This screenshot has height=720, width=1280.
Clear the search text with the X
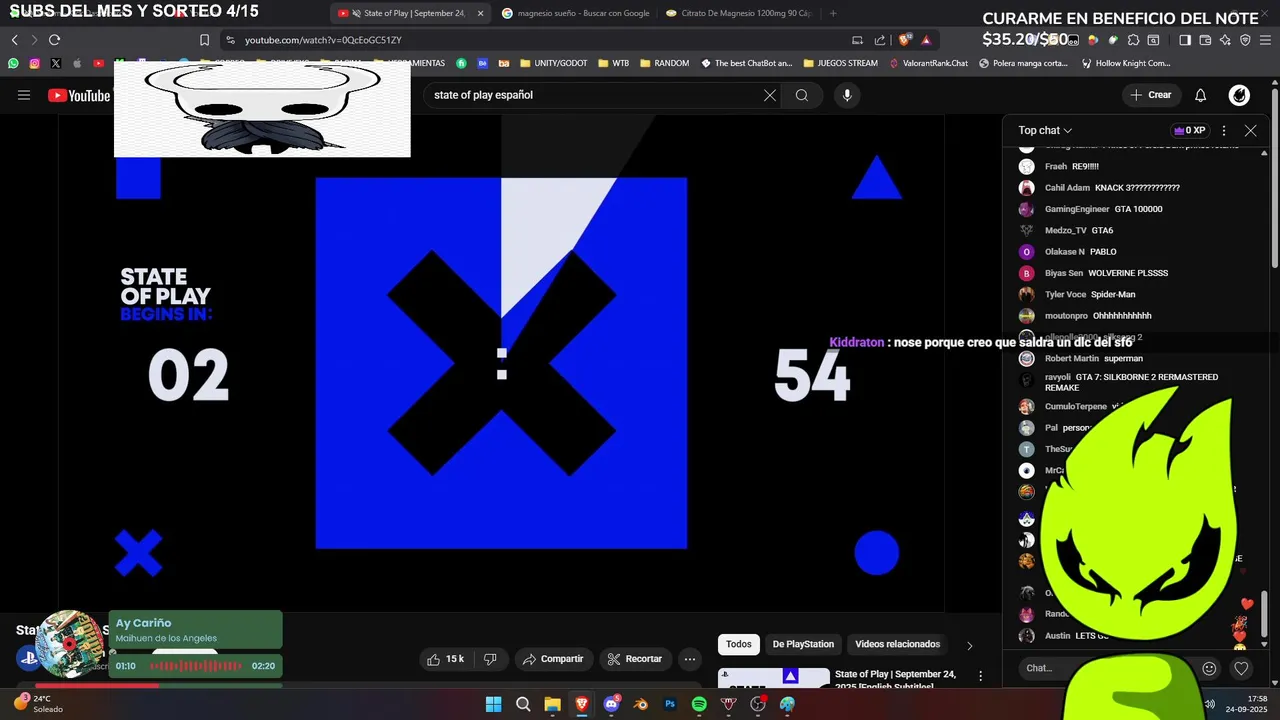(770, 95)
